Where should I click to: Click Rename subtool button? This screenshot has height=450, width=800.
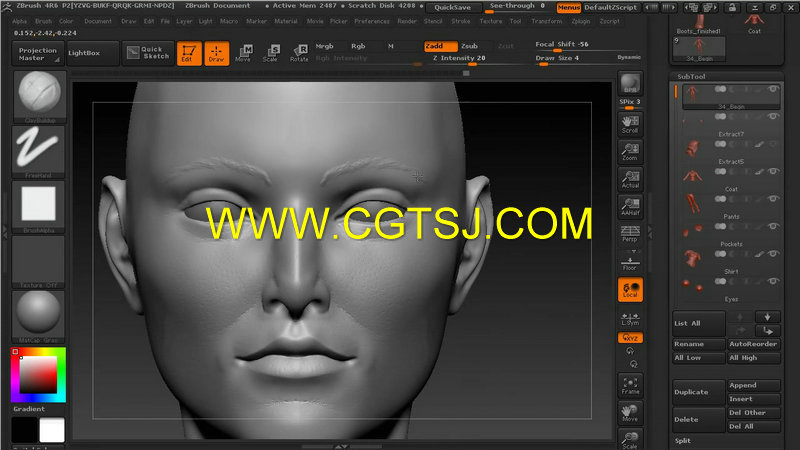click(698, 344)
